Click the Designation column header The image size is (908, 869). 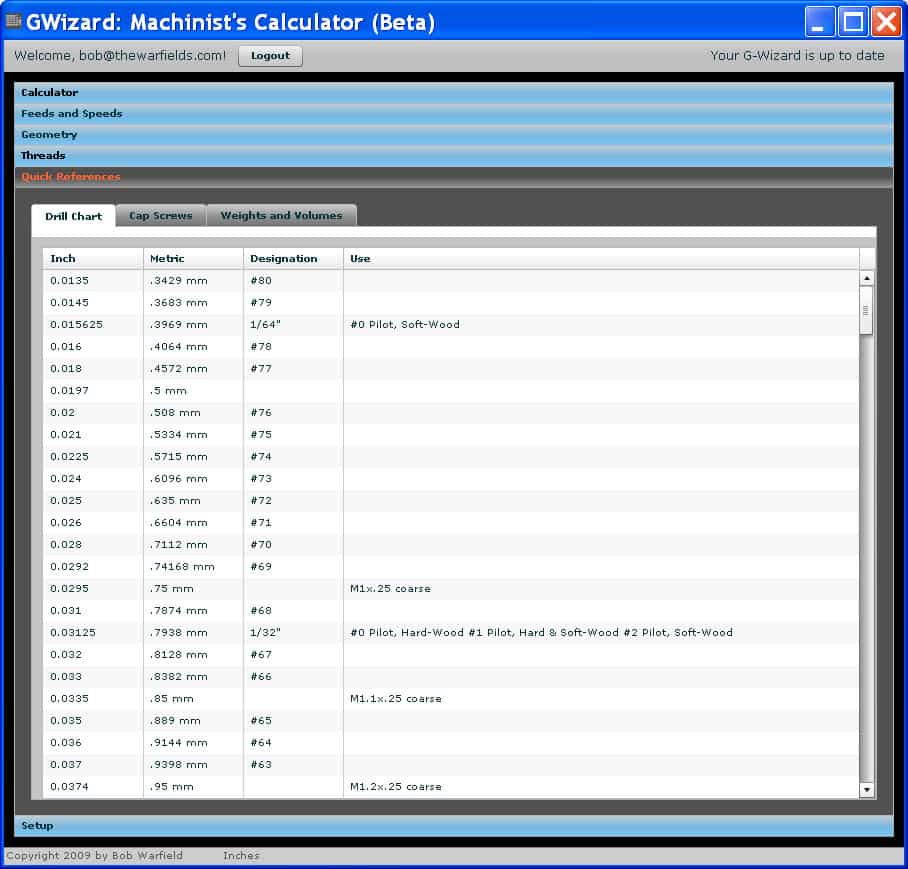[293, 259]
